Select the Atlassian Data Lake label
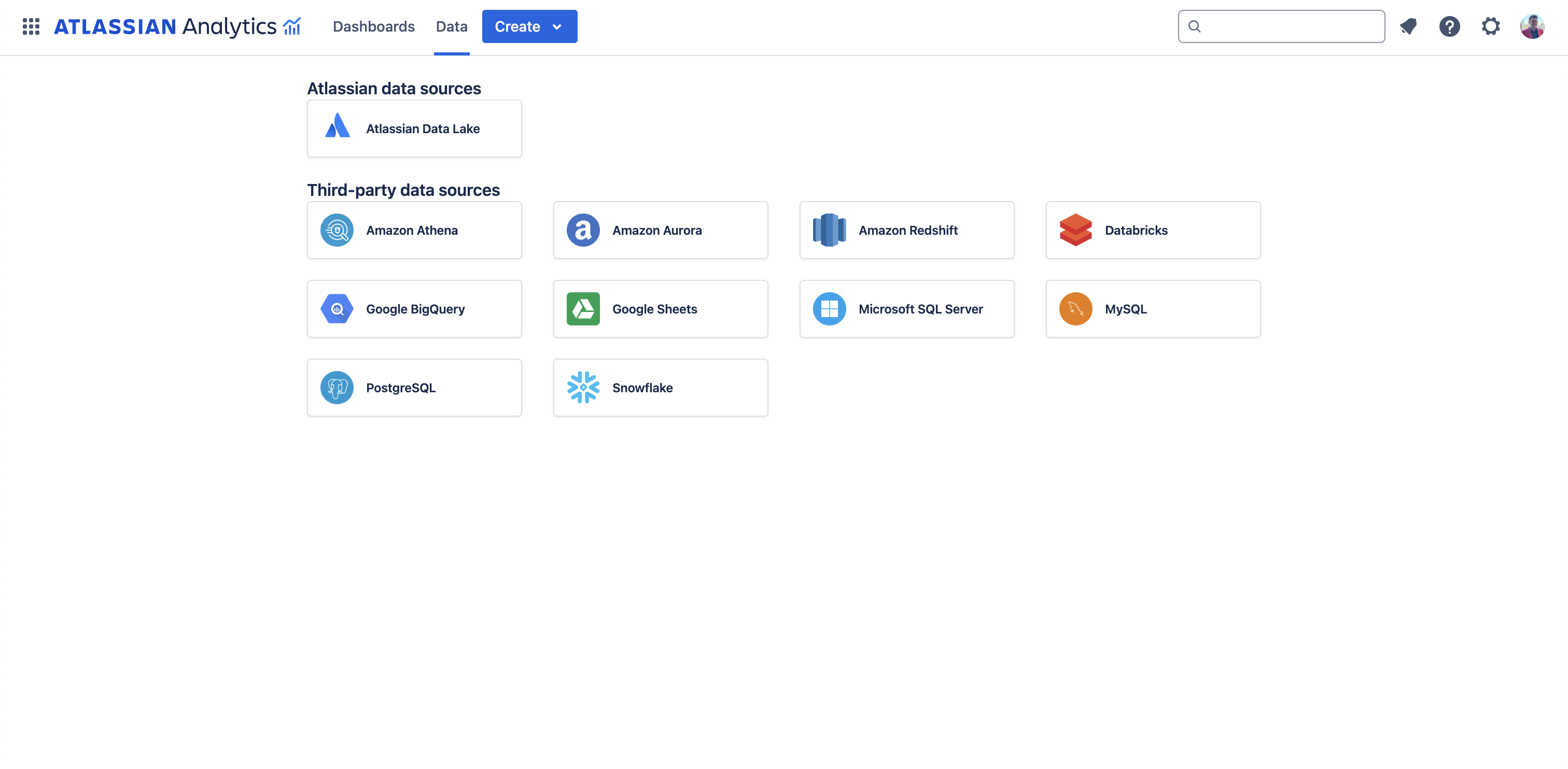Screen dimensions: 1568x769 click(x=423, y=129)
